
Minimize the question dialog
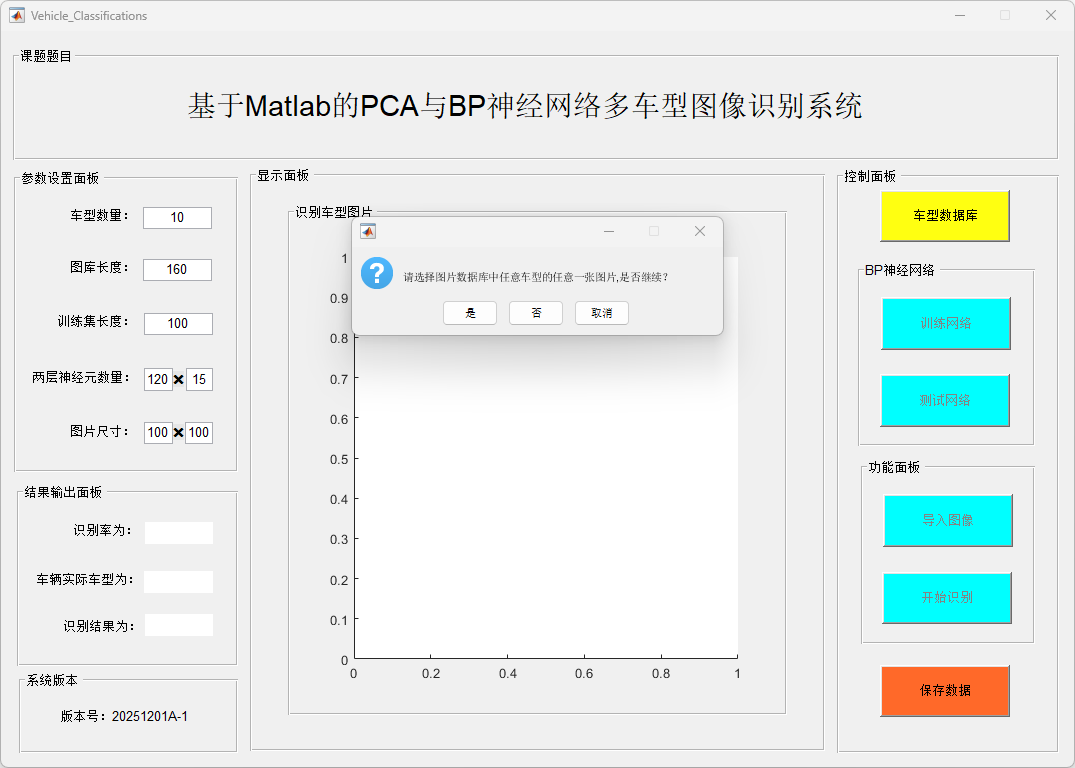(x=608, y=231)
